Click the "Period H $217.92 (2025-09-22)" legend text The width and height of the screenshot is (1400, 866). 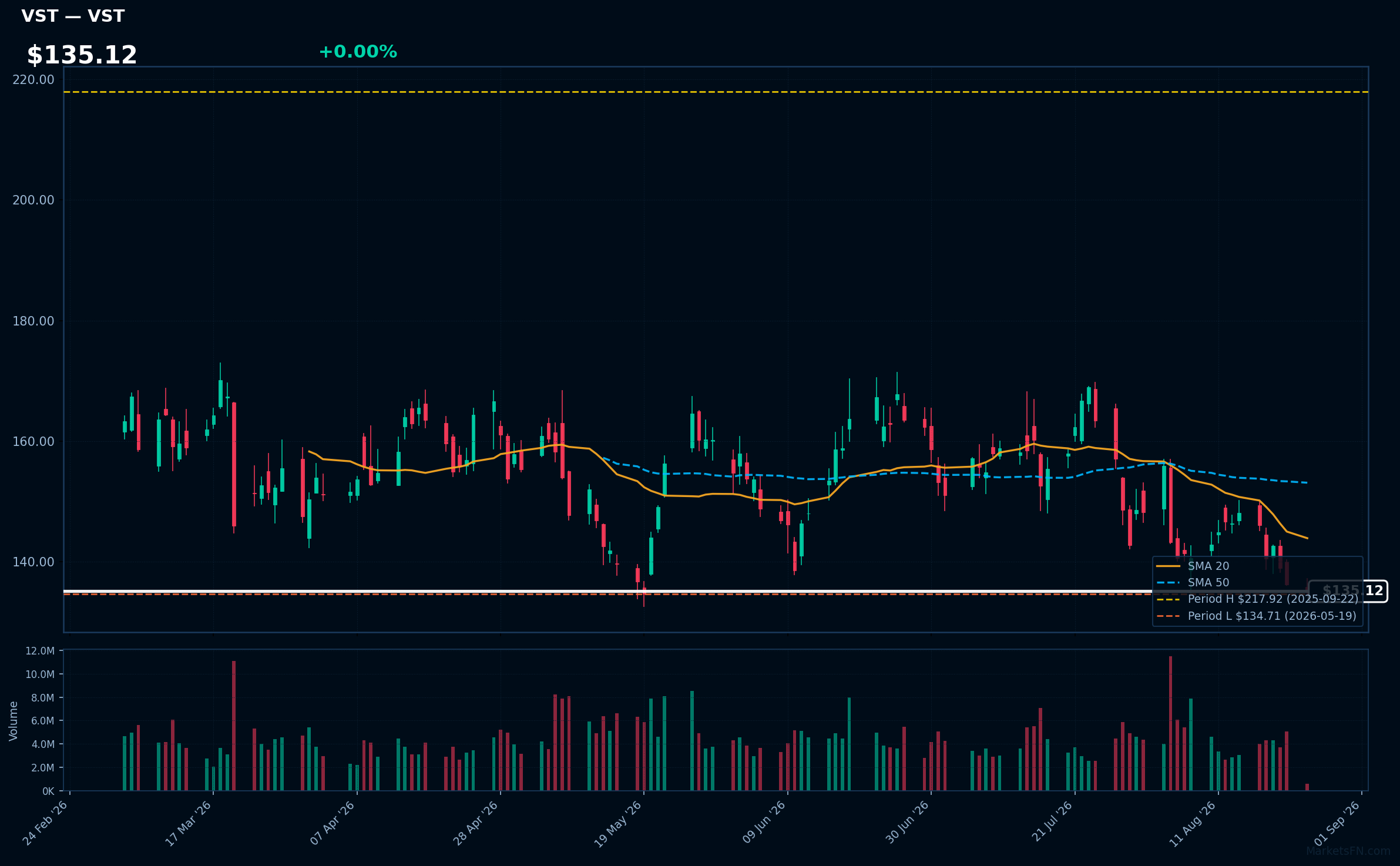coord(1273,599)
